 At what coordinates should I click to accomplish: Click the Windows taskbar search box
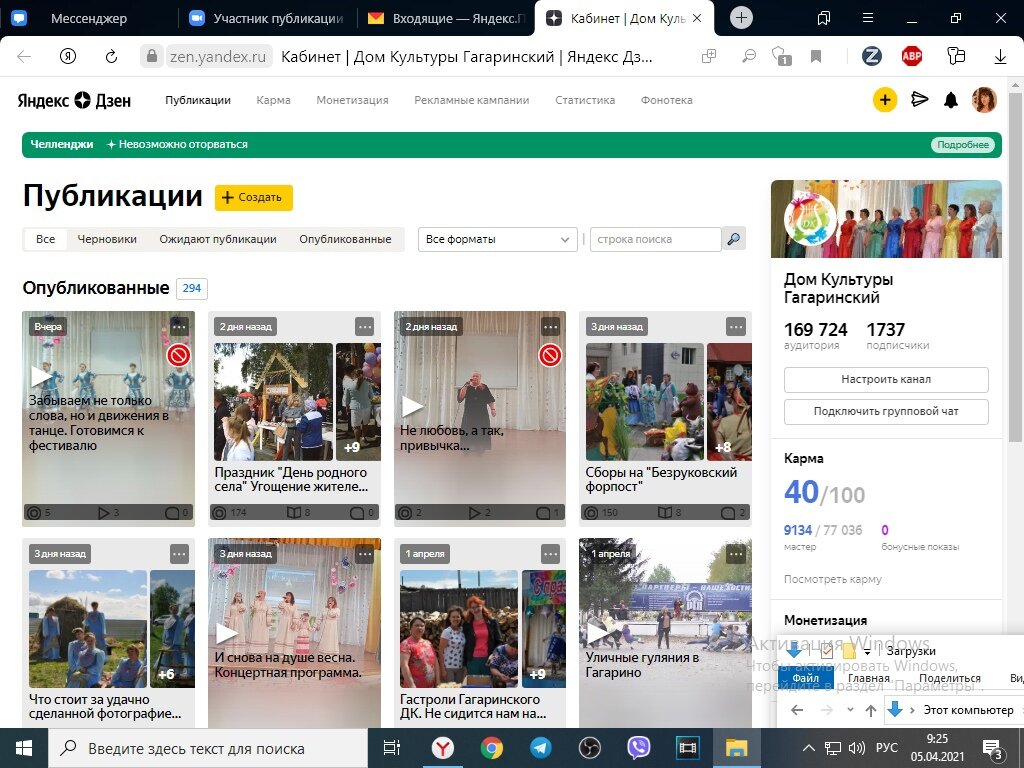point(208,748)
